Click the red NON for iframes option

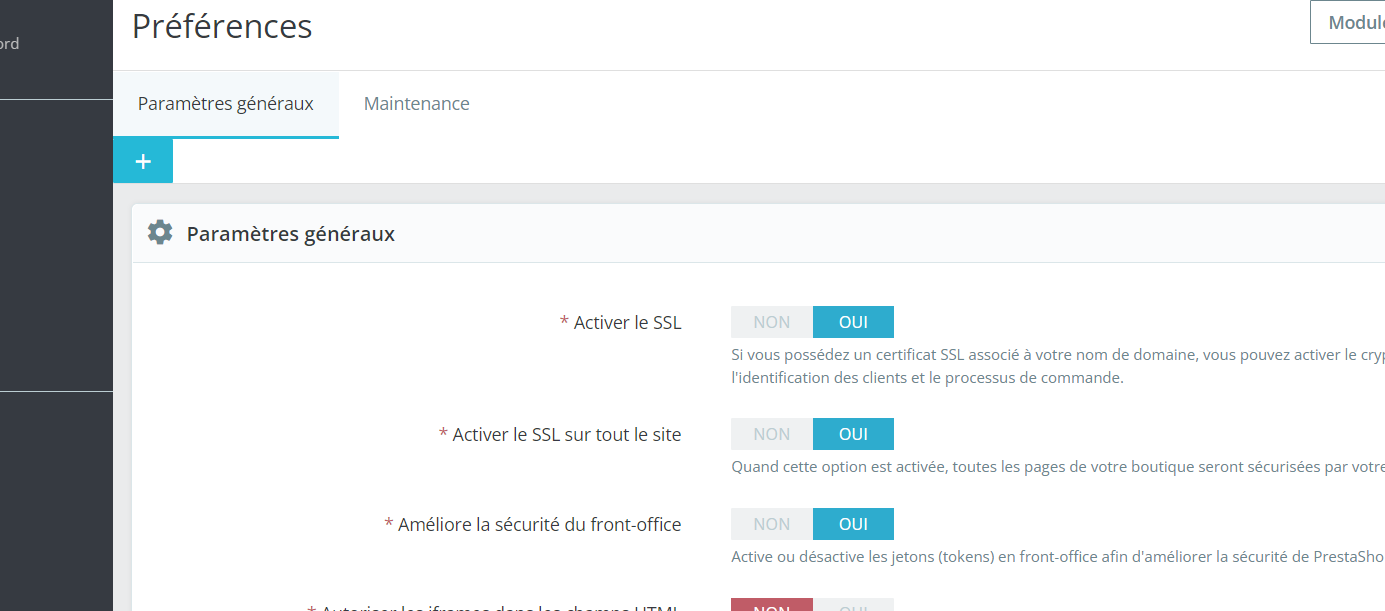click(x=772, y=605)
